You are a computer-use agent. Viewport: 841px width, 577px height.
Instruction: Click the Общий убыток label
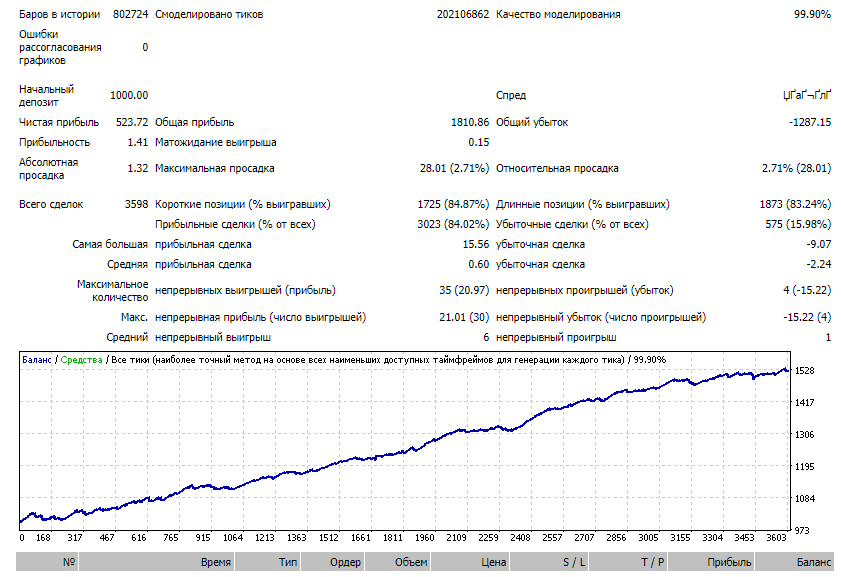[x=532, y=122]
